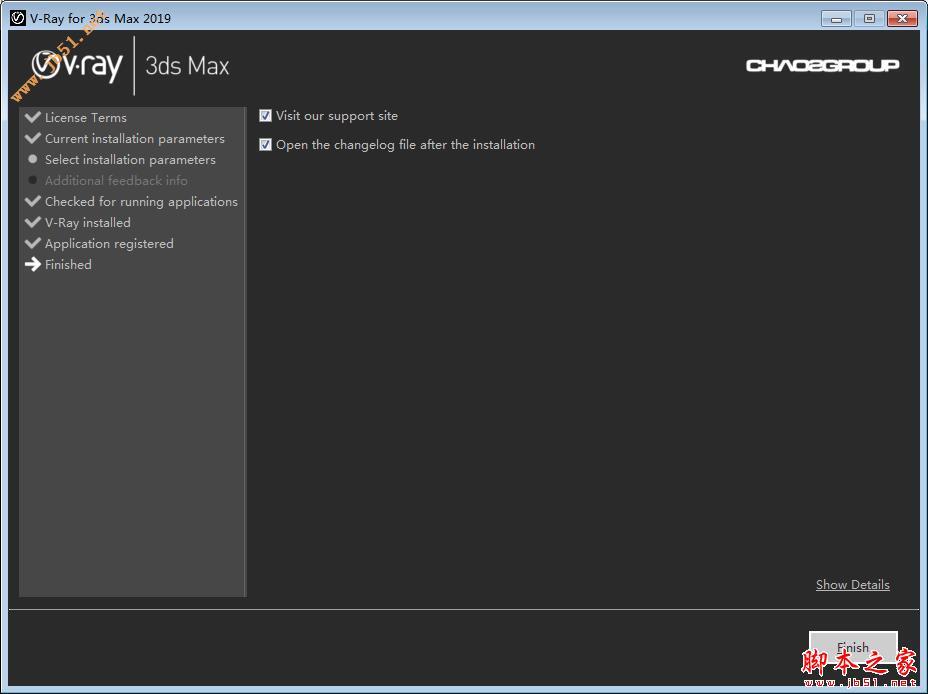The width and height of the screenshot is (928, 694).
Task: Select the Finished step
Action: [x=68, y=264]
